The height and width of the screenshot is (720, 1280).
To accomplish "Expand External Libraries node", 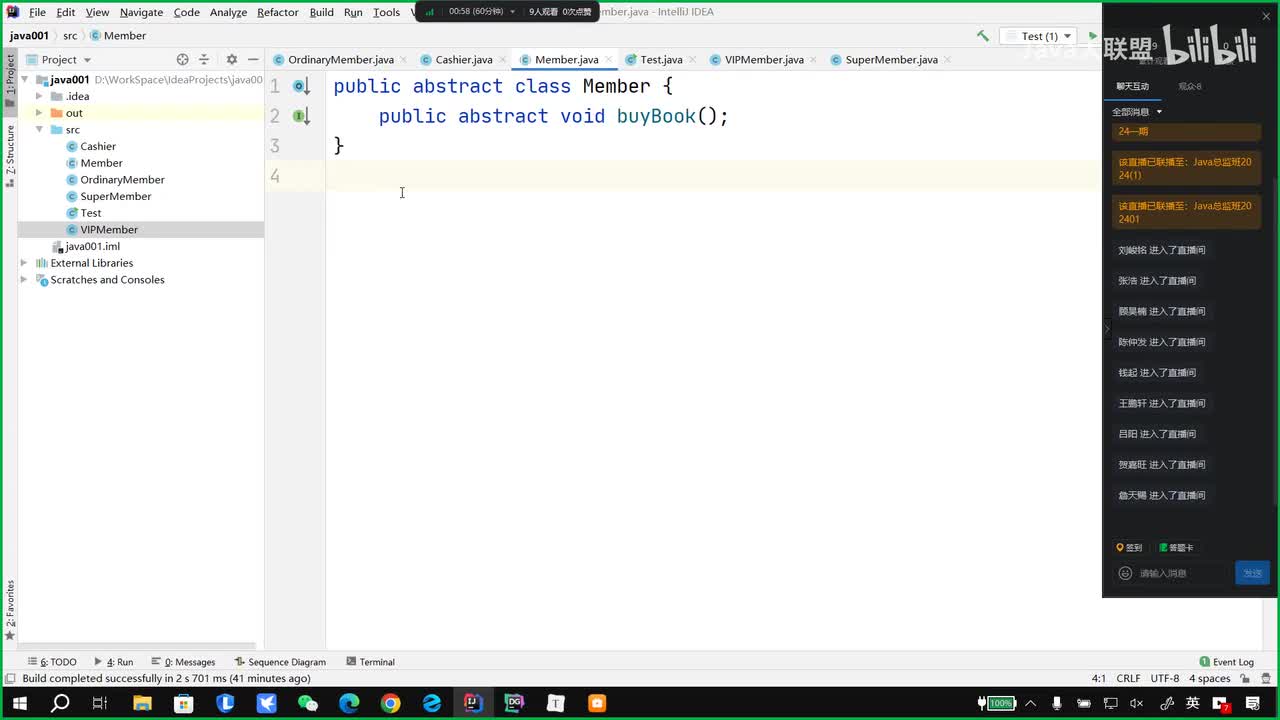I will [x=24, y=263].
